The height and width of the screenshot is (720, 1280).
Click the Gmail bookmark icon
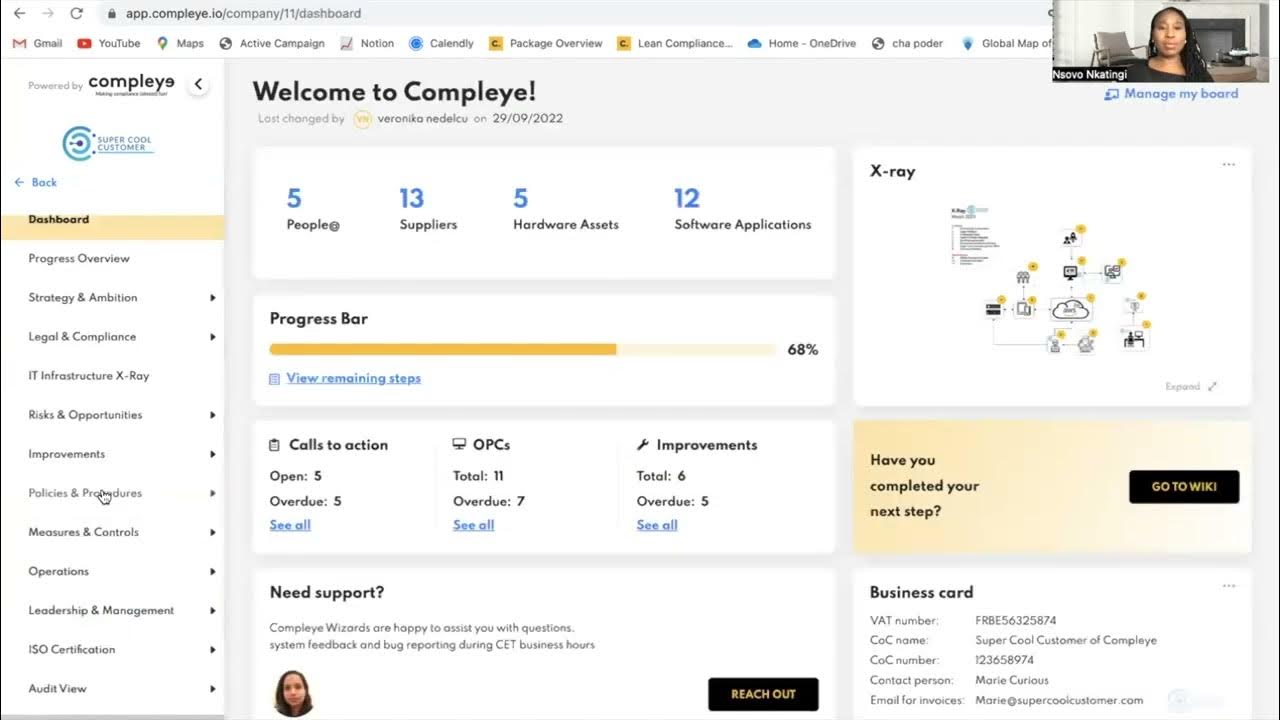pyautogui.click(x=18, y=44)
